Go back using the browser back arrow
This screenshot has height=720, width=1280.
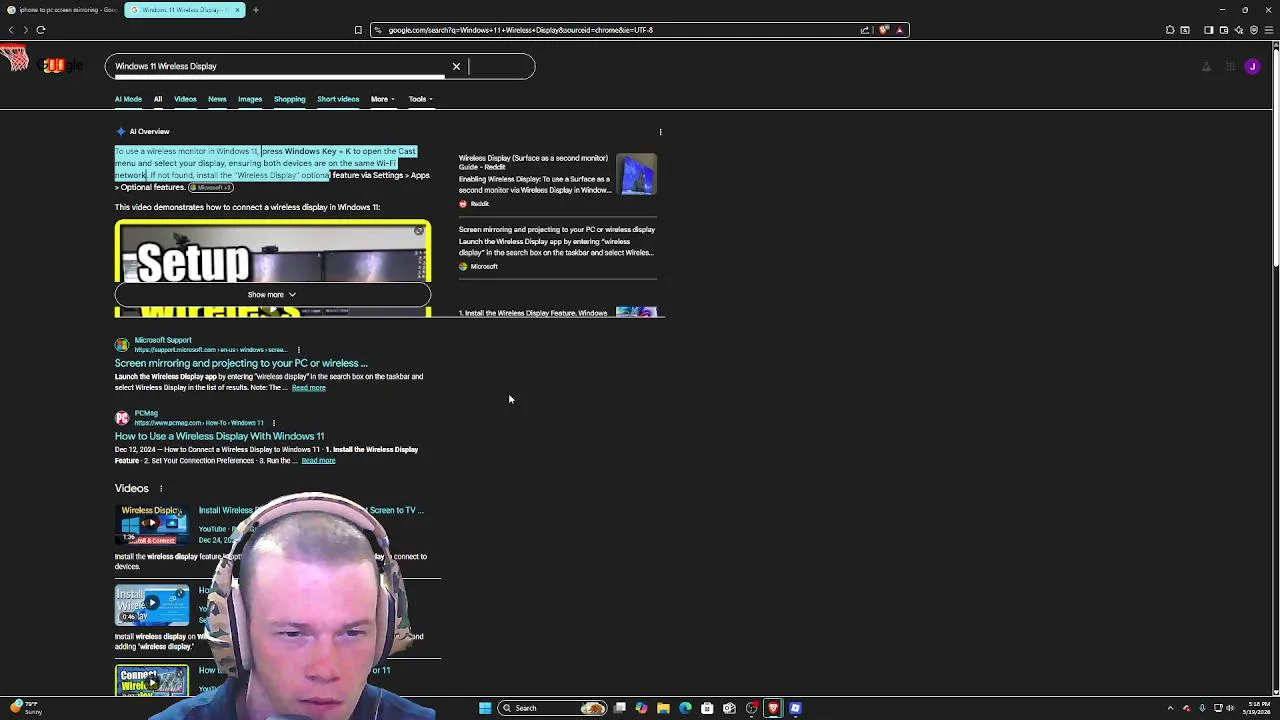click(11, 30)
